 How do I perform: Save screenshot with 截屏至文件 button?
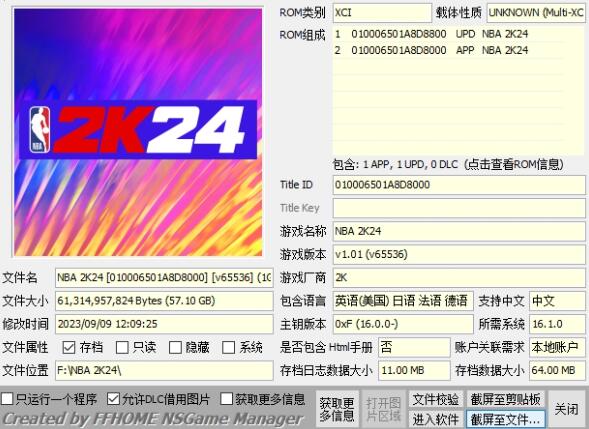coord(505,419)
